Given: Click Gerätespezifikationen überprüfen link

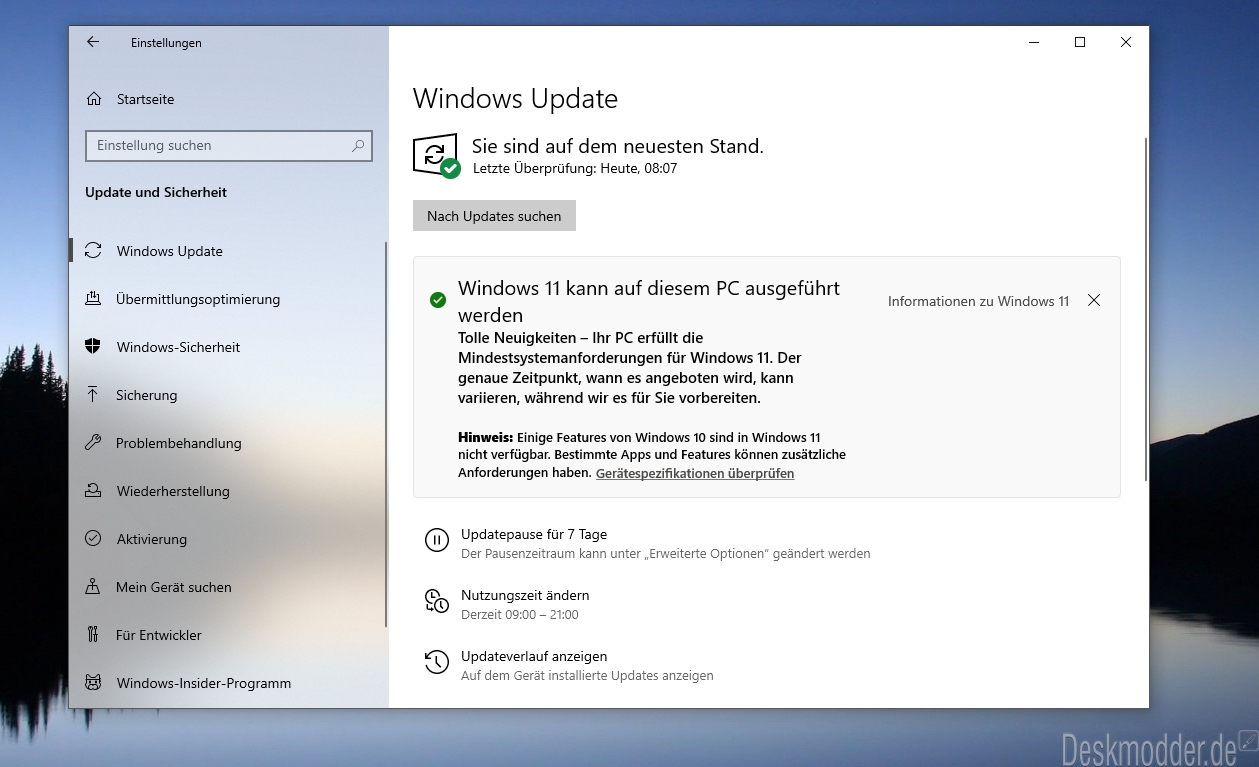Looking at the screenshot, I should point(695,474).
